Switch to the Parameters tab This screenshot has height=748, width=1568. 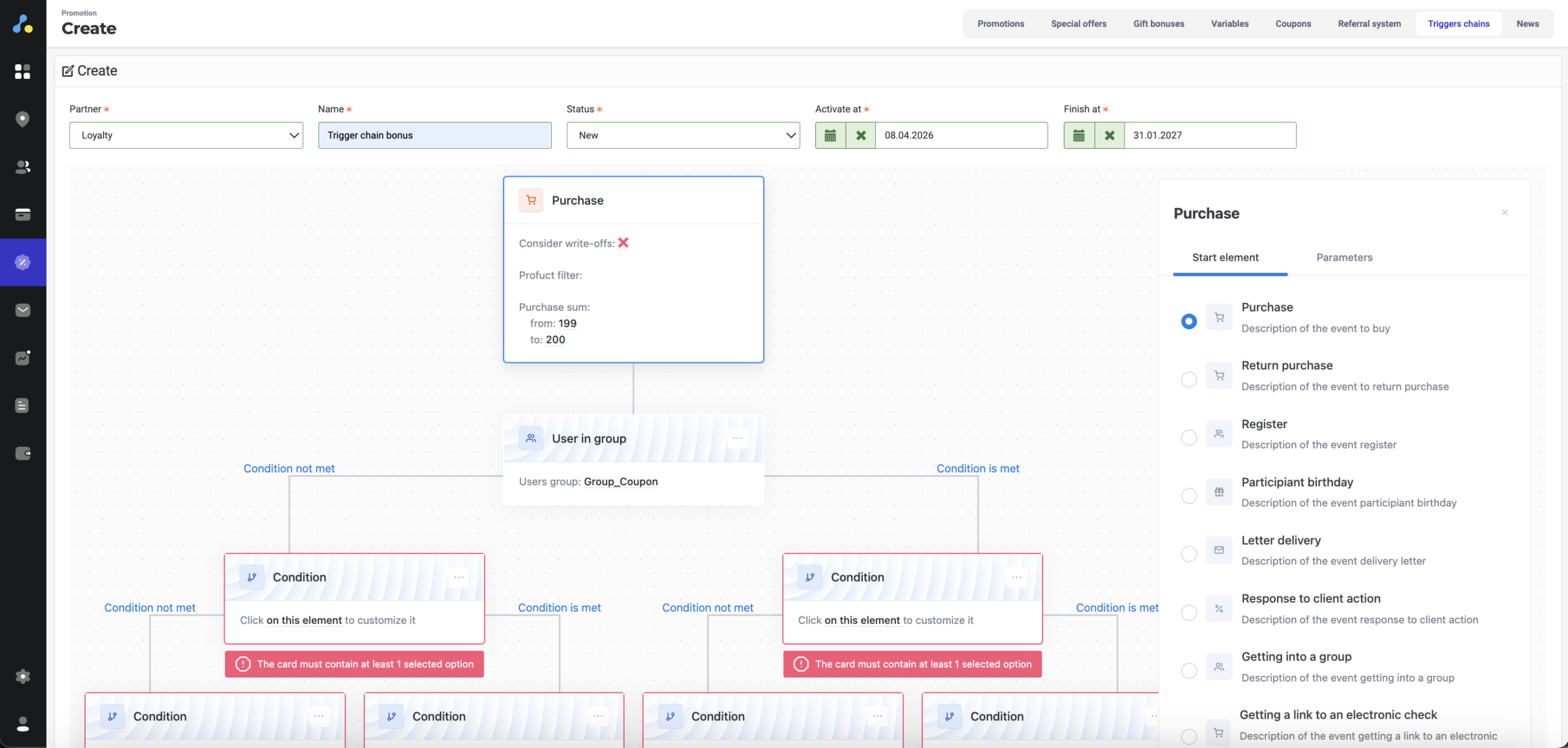click(1344, 258)
